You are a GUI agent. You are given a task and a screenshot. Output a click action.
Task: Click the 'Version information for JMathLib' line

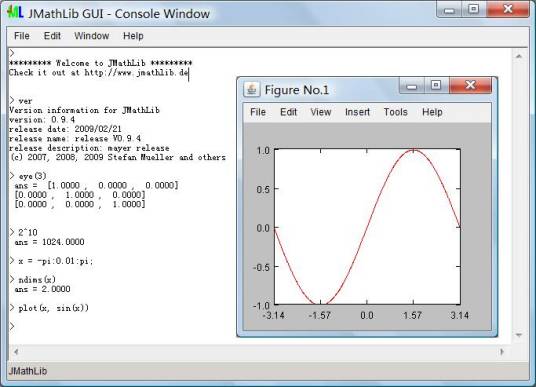click(84, 110)
